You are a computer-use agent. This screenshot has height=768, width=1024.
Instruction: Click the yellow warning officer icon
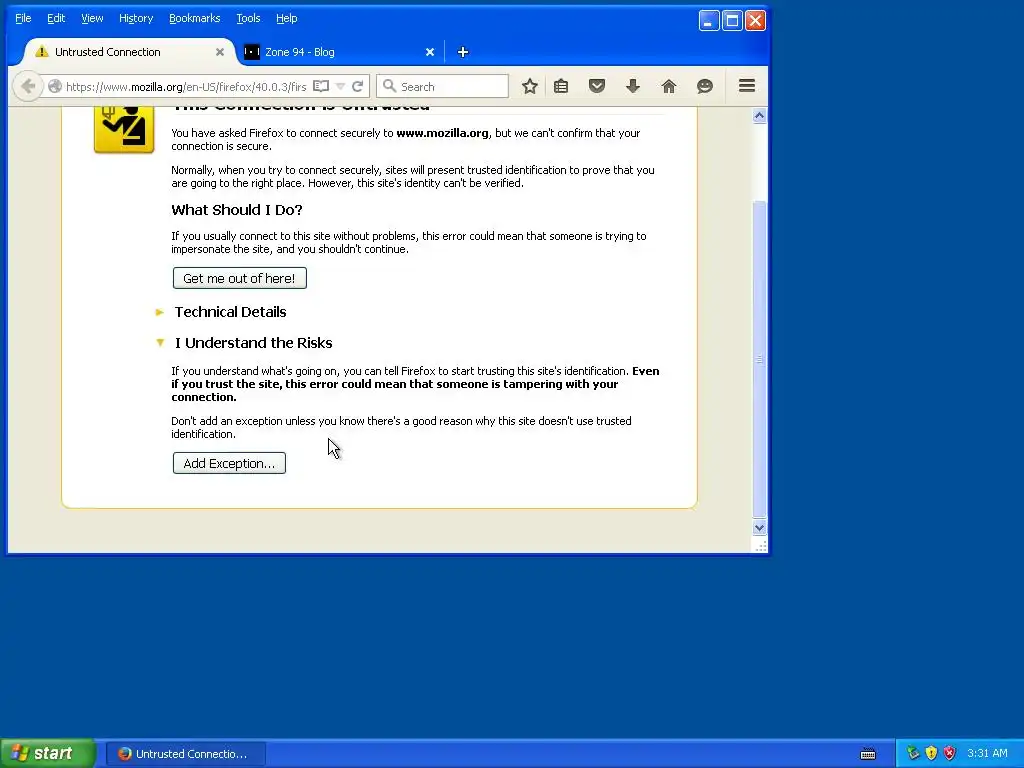coord(124,129)
